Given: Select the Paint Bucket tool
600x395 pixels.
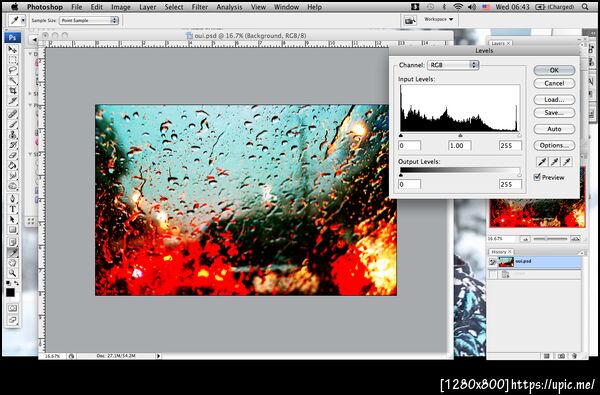Looking at the screenshot, I should (13, 166).
